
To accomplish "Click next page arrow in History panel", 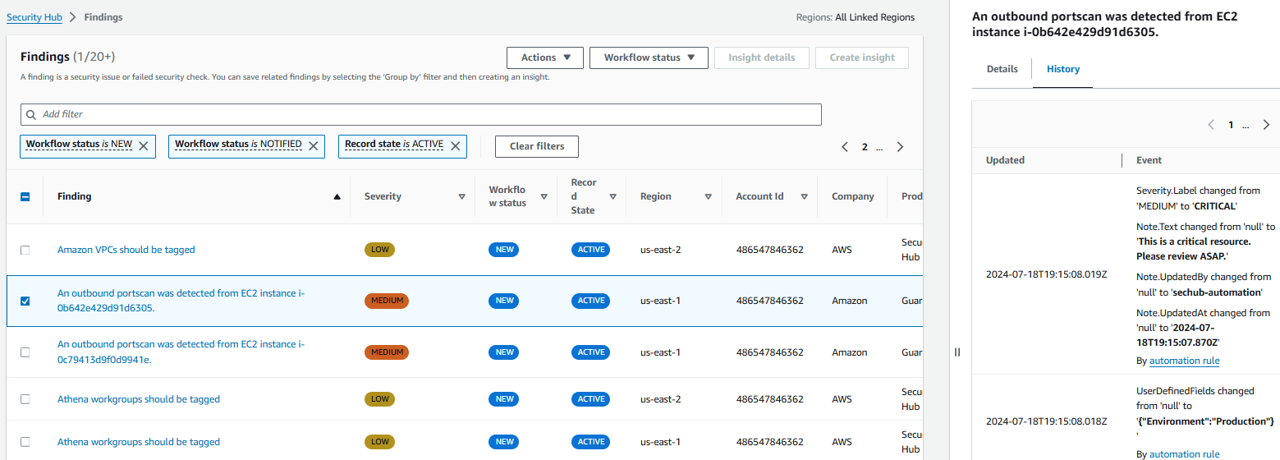I will coord(1267,125).
